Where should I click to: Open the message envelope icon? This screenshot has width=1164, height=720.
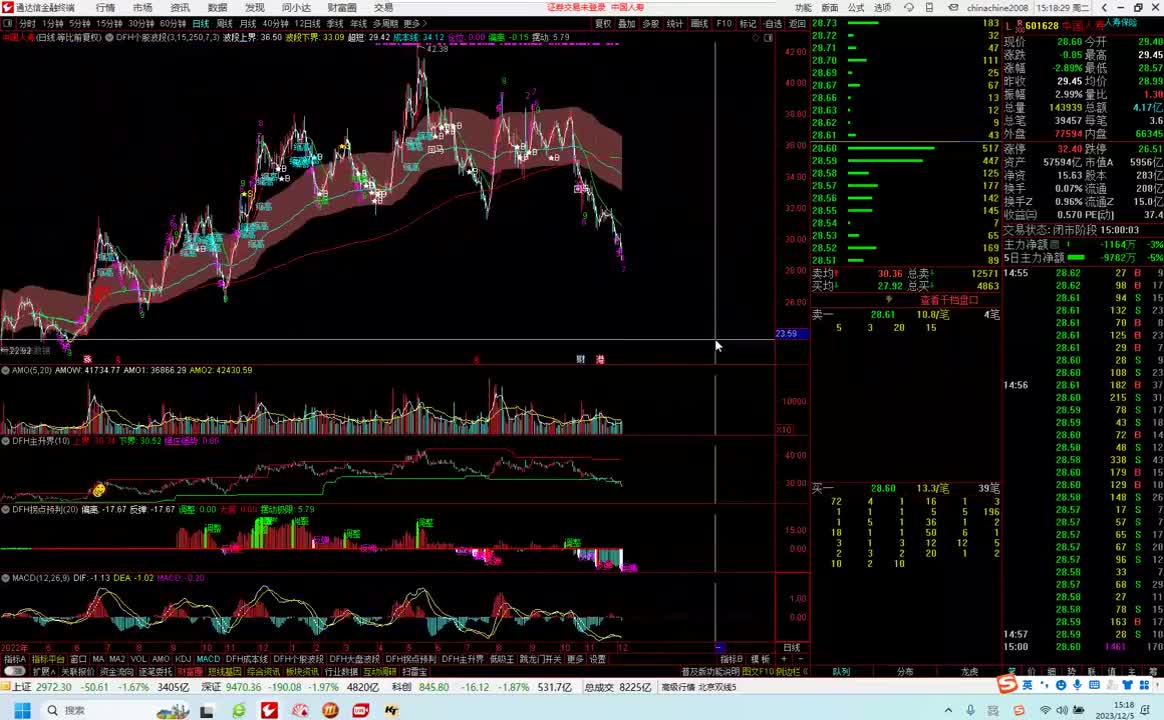tap(953, 7)
